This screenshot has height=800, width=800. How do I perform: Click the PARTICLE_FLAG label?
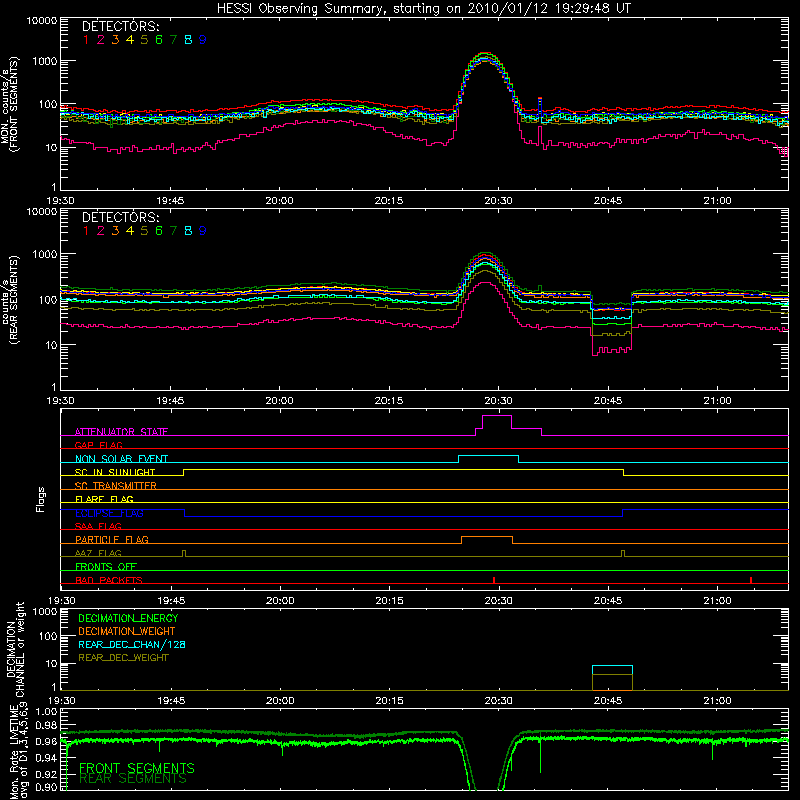coord(112,539)
